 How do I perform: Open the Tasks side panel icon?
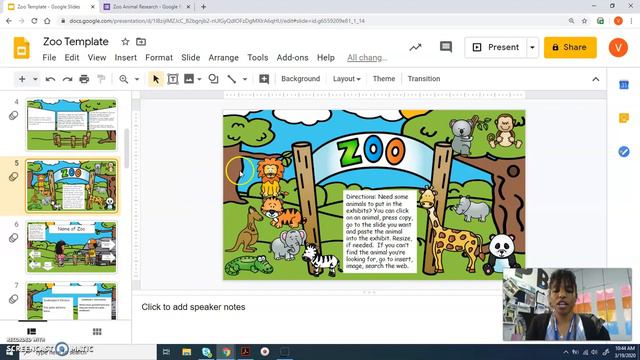(624, 151)
